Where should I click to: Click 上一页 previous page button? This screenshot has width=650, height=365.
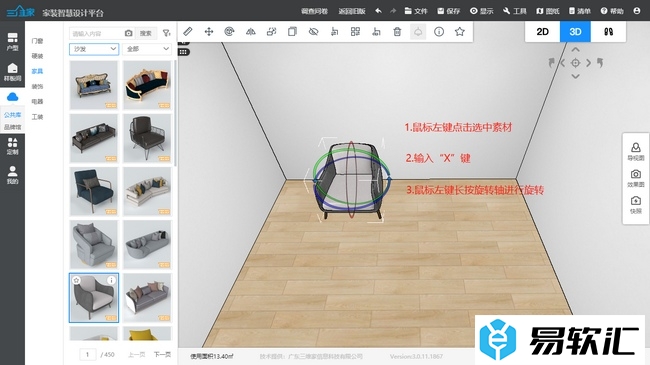point(136,354)
